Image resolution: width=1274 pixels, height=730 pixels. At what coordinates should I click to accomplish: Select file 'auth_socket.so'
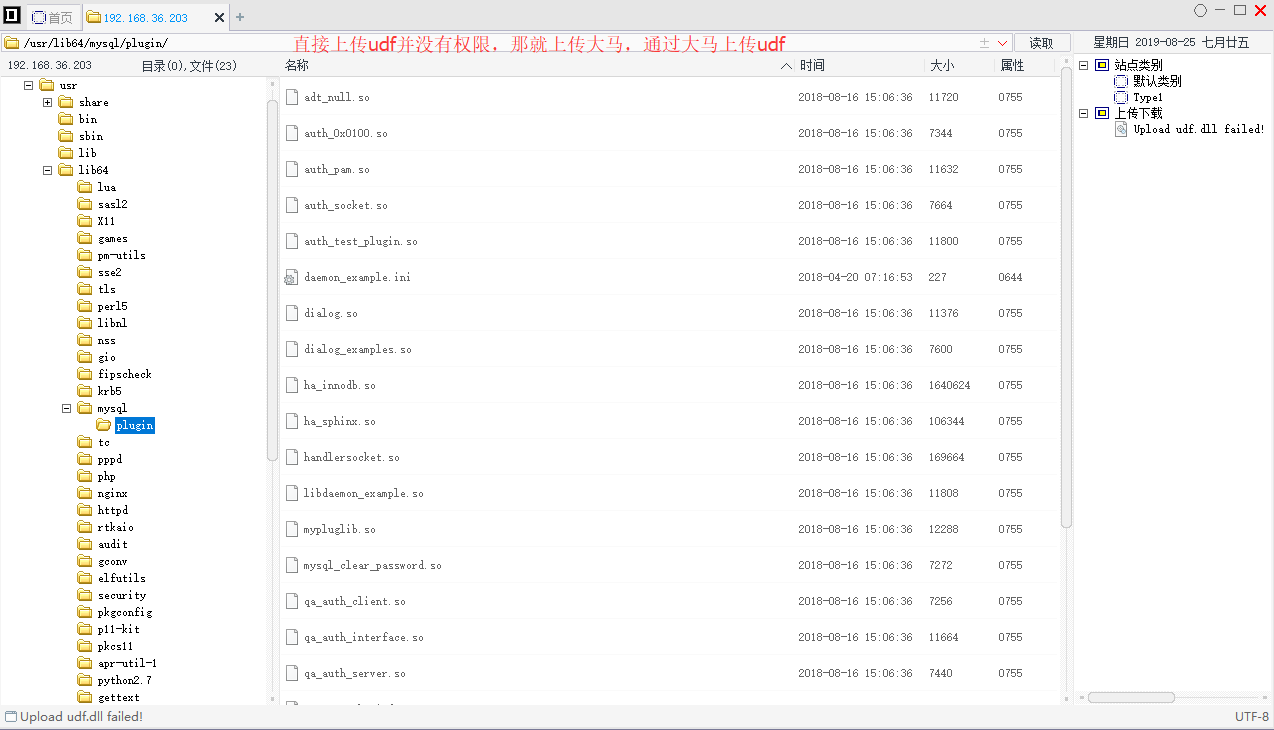click(x=345, y=205)
